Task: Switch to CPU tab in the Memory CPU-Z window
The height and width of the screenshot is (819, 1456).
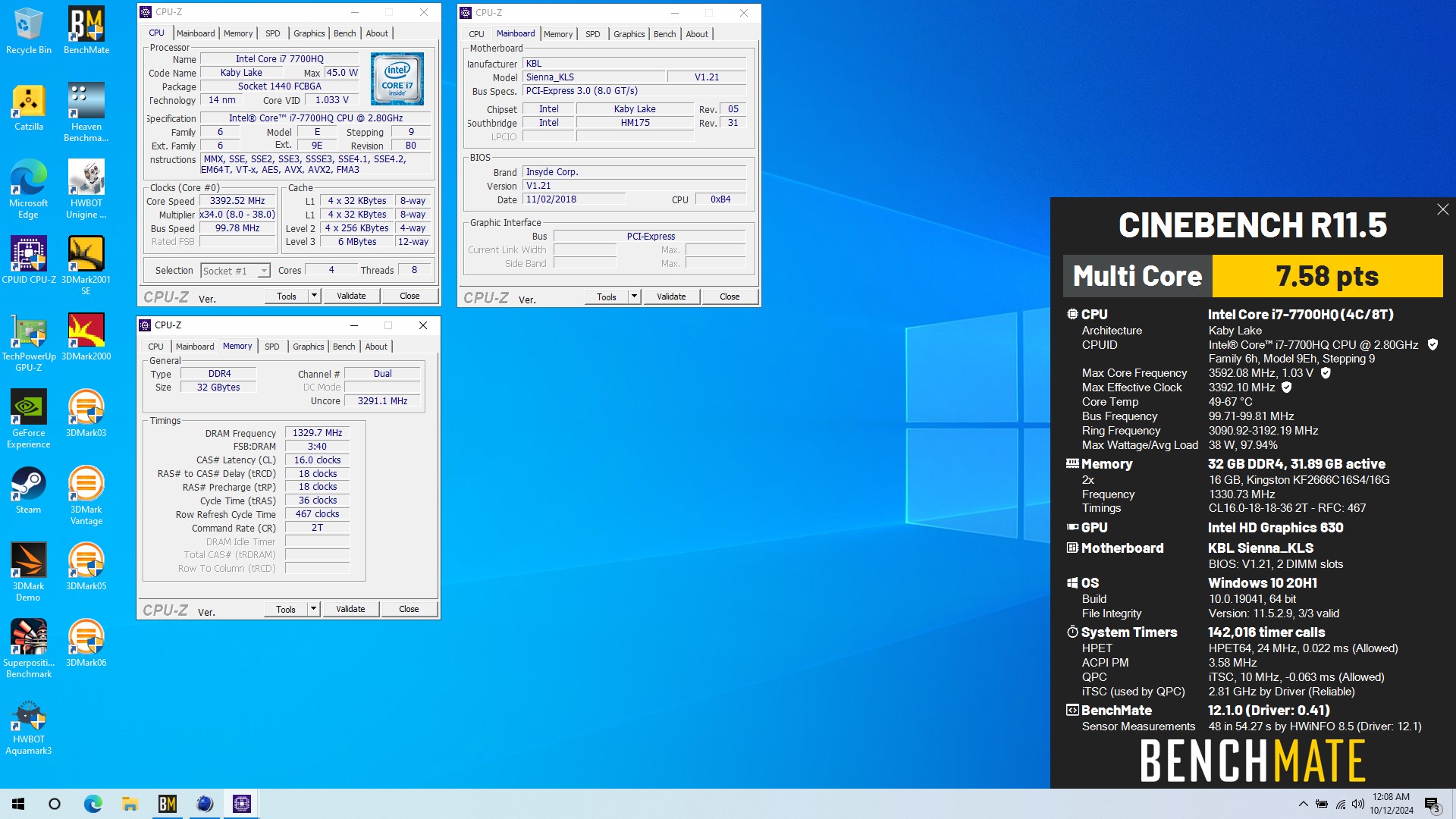Action: 155,347
